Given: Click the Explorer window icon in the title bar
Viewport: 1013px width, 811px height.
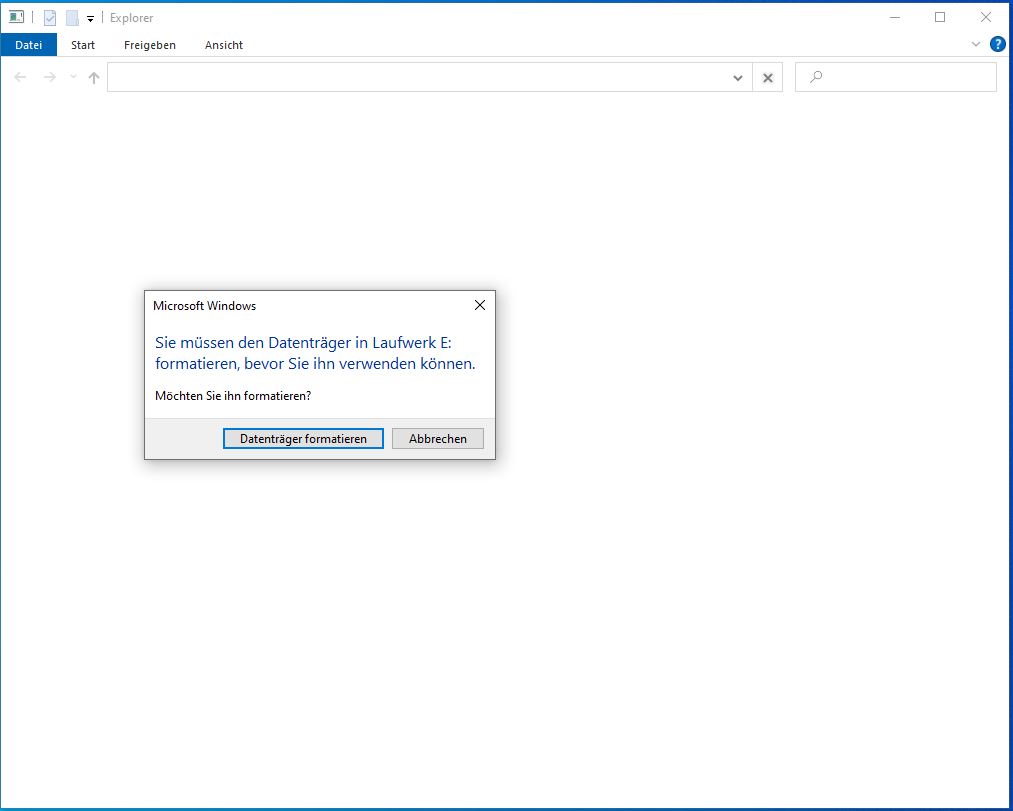Looking at the screenshot, I should pos(16,17).
